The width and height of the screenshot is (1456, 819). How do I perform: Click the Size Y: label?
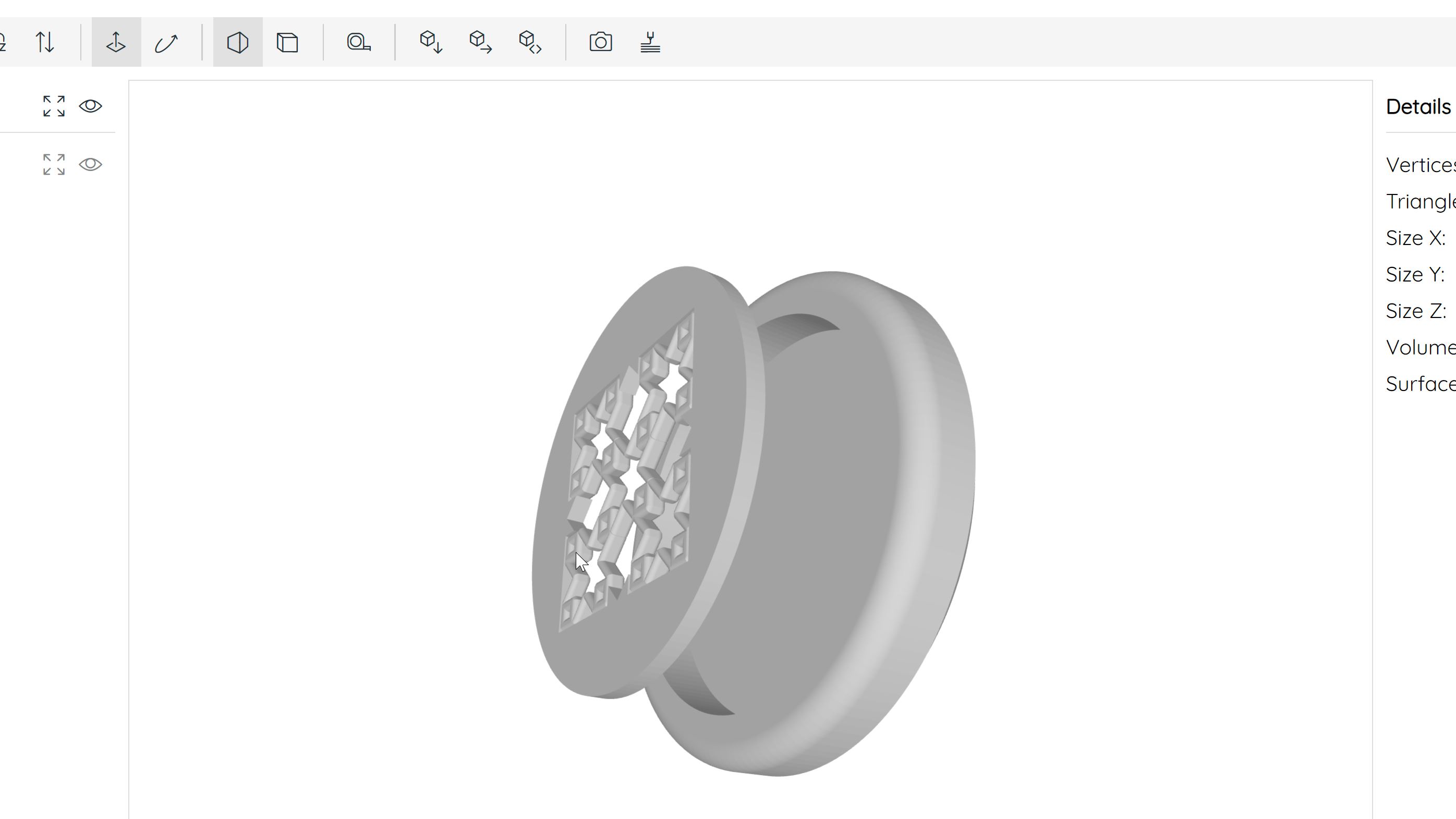click(x=1415, y=275)
